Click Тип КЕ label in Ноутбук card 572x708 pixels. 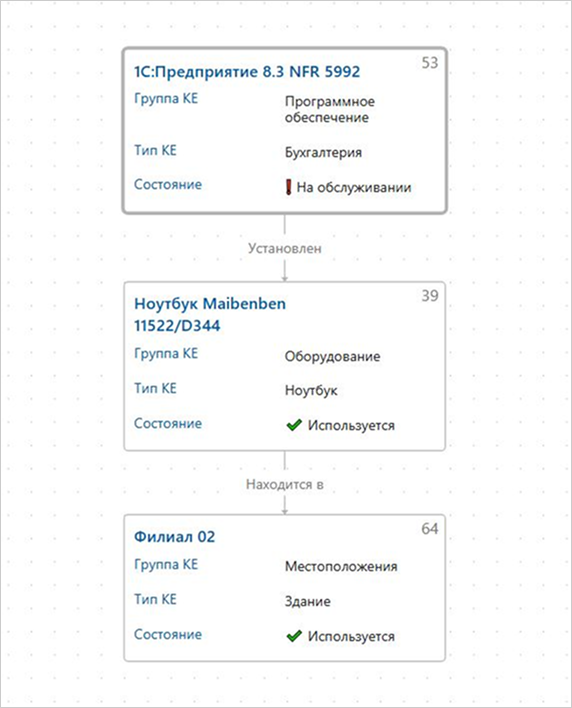coord(155,388)
